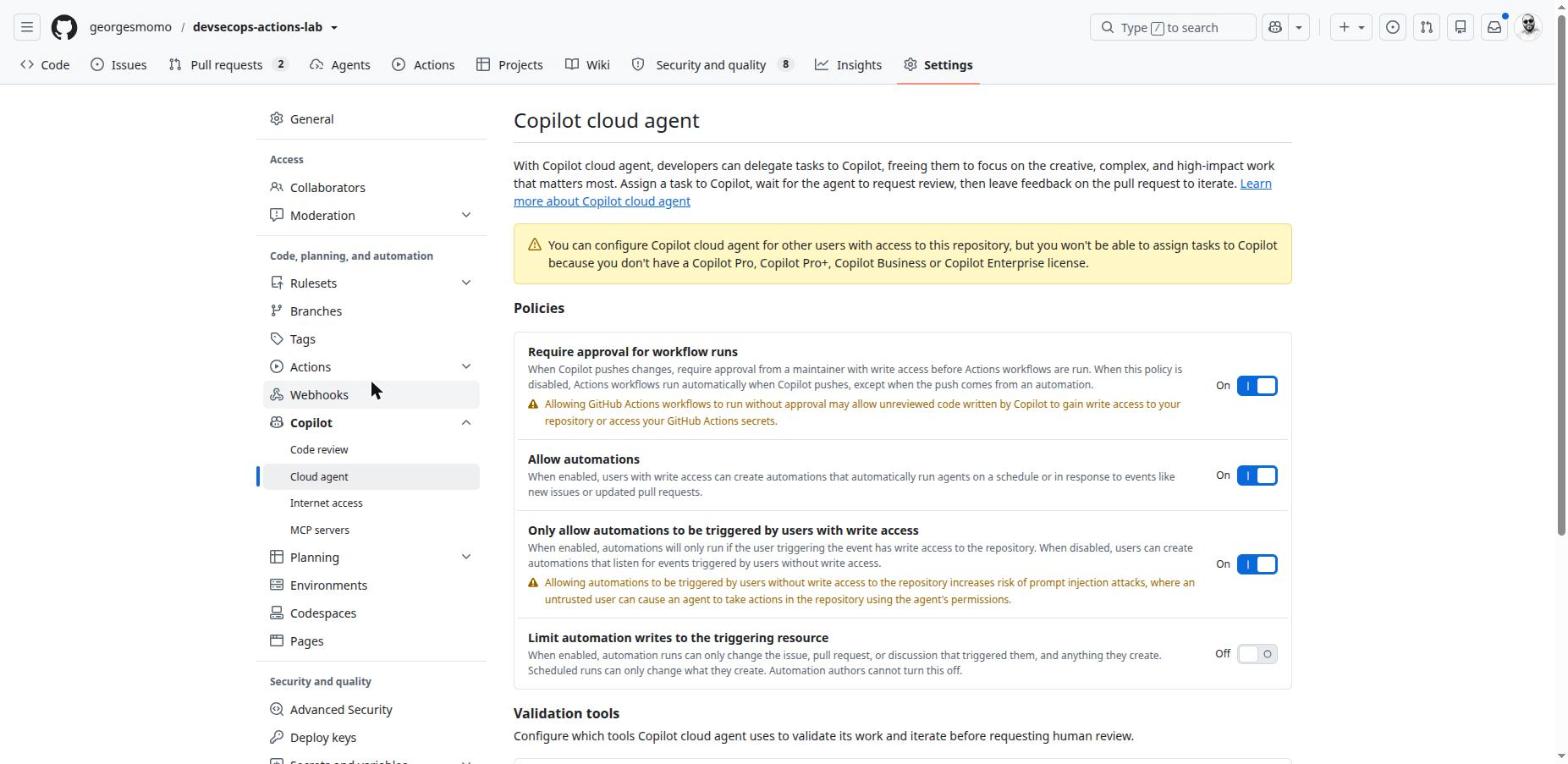Open Pages settings
The height and width of the screenshot is (764, 1568).
pyautogui.click(x=371, y=641)
